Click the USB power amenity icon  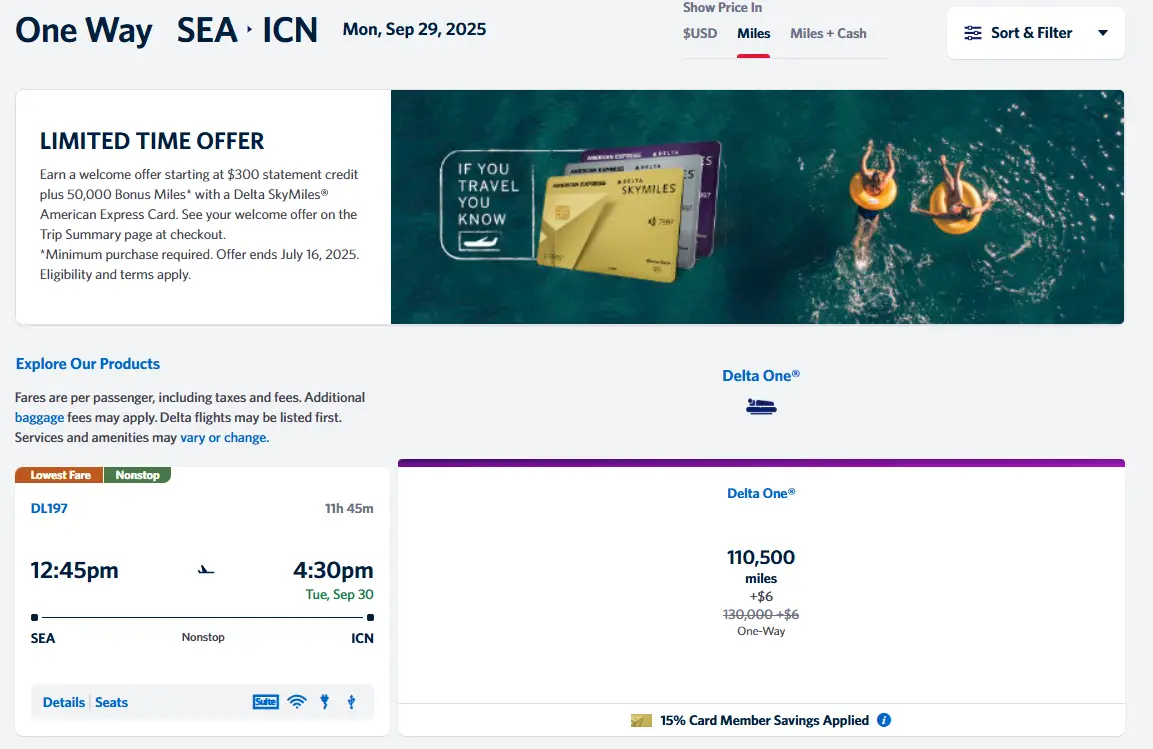coord(351,702)
